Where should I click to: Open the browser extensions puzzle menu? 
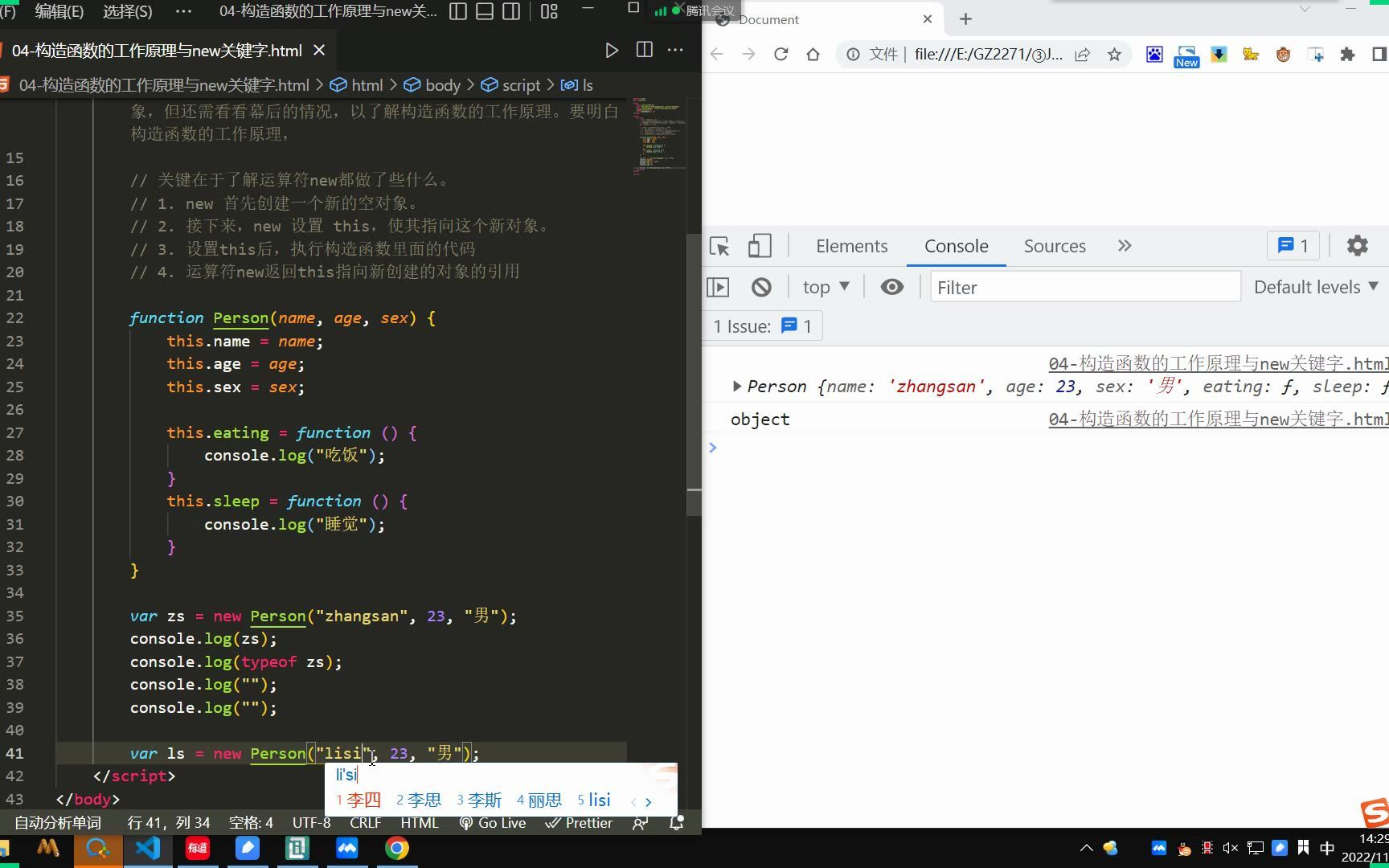[1348, 54]
